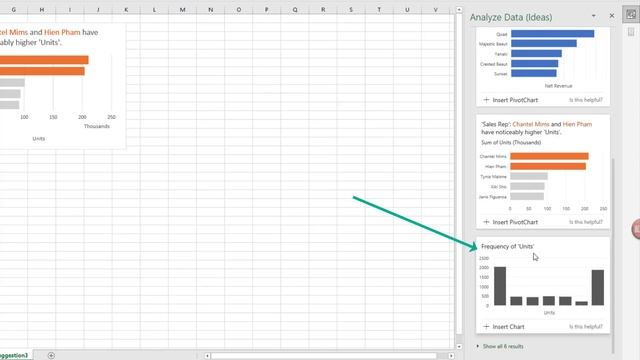Select column H header
The height and width of the screenshot is (360, 640).
pos(42,9)
